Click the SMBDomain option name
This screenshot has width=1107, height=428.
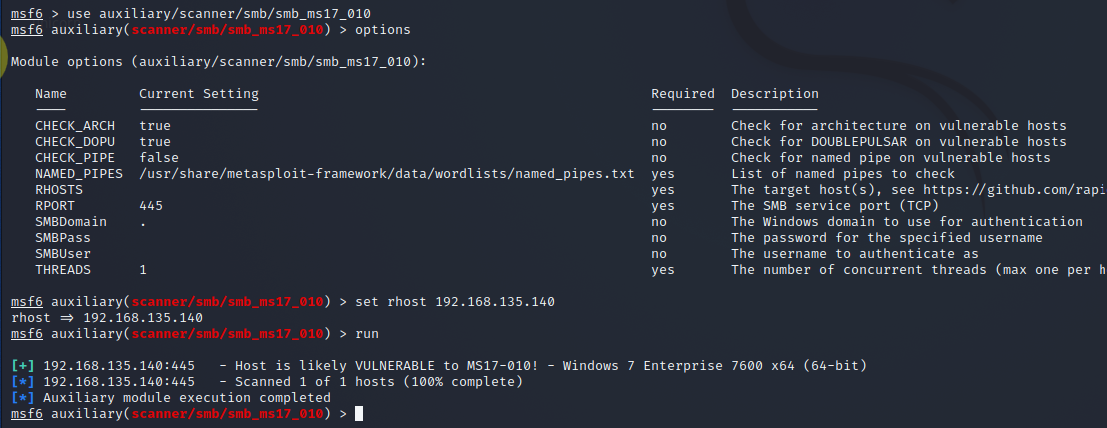click(x=71, y=222)
